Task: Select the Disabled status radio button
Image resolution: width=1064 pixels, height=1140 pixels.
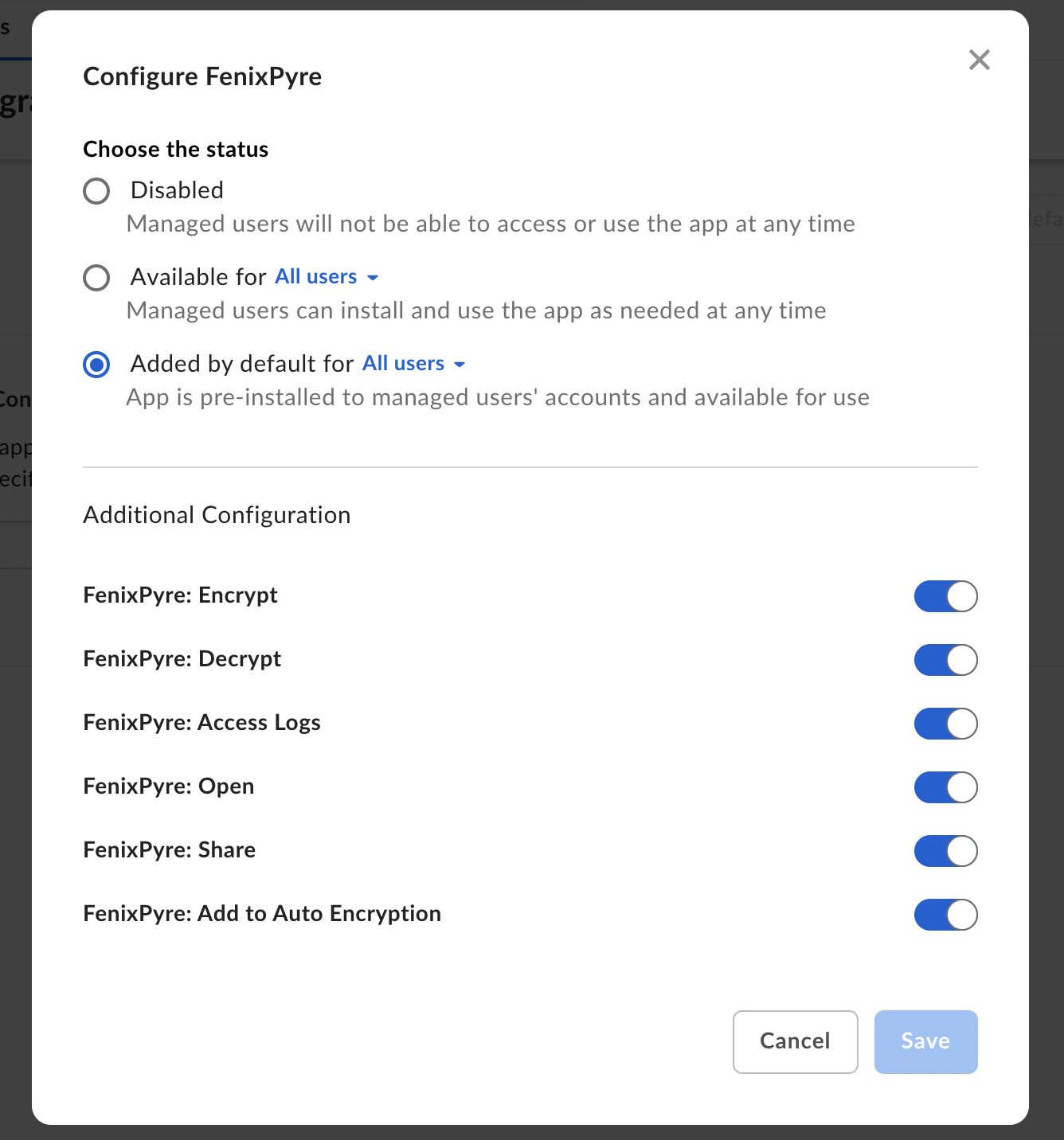Action: pos(96,191)
